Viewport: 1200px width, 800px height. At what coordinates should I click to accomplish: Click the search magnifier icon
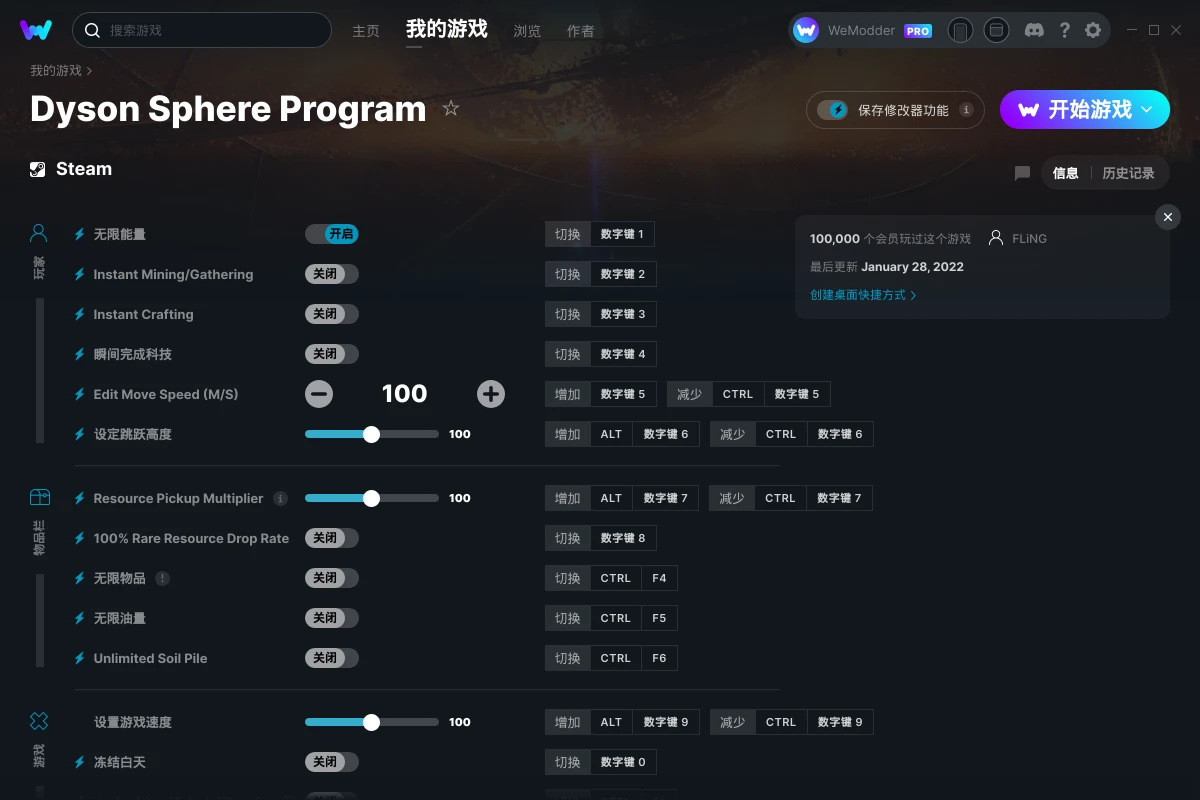point(92,30)
